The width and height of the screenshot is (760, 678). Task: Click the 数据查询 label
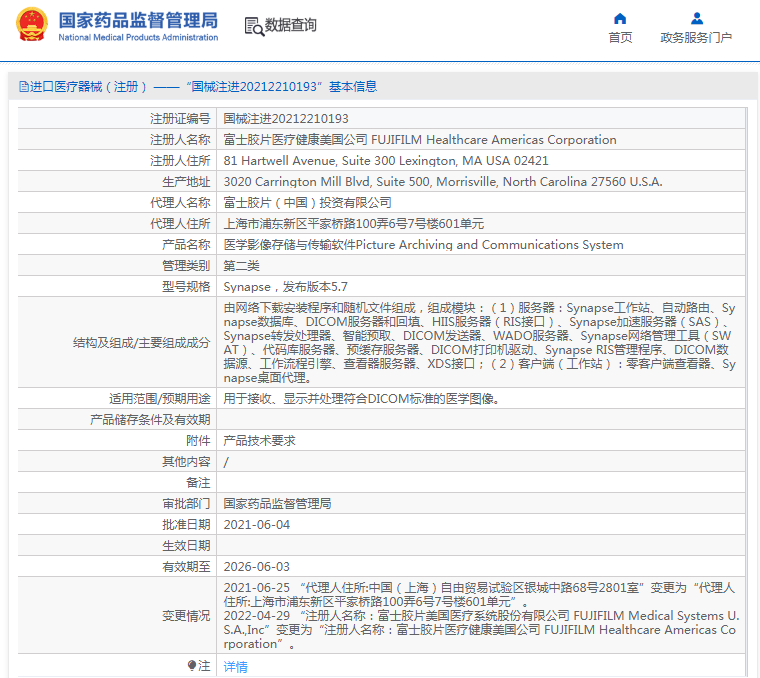click(290, 25)
